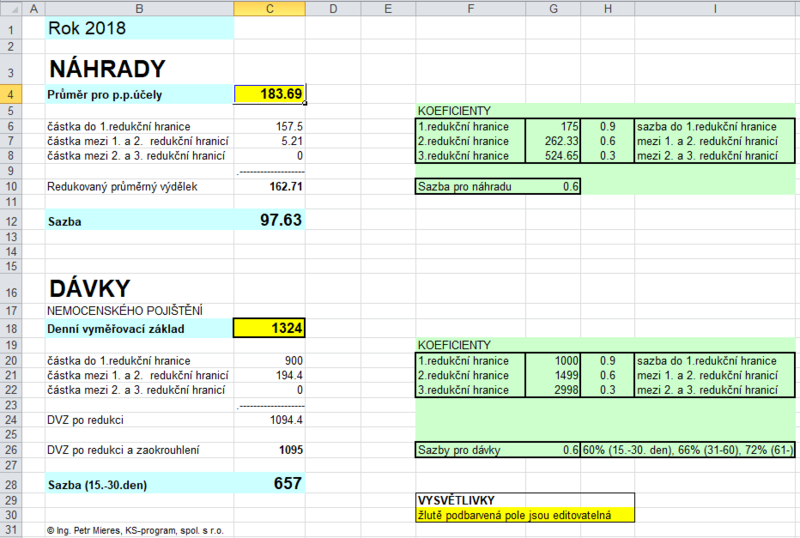
Task: Select cell with value 194.4
Action: tap(269, 375)
